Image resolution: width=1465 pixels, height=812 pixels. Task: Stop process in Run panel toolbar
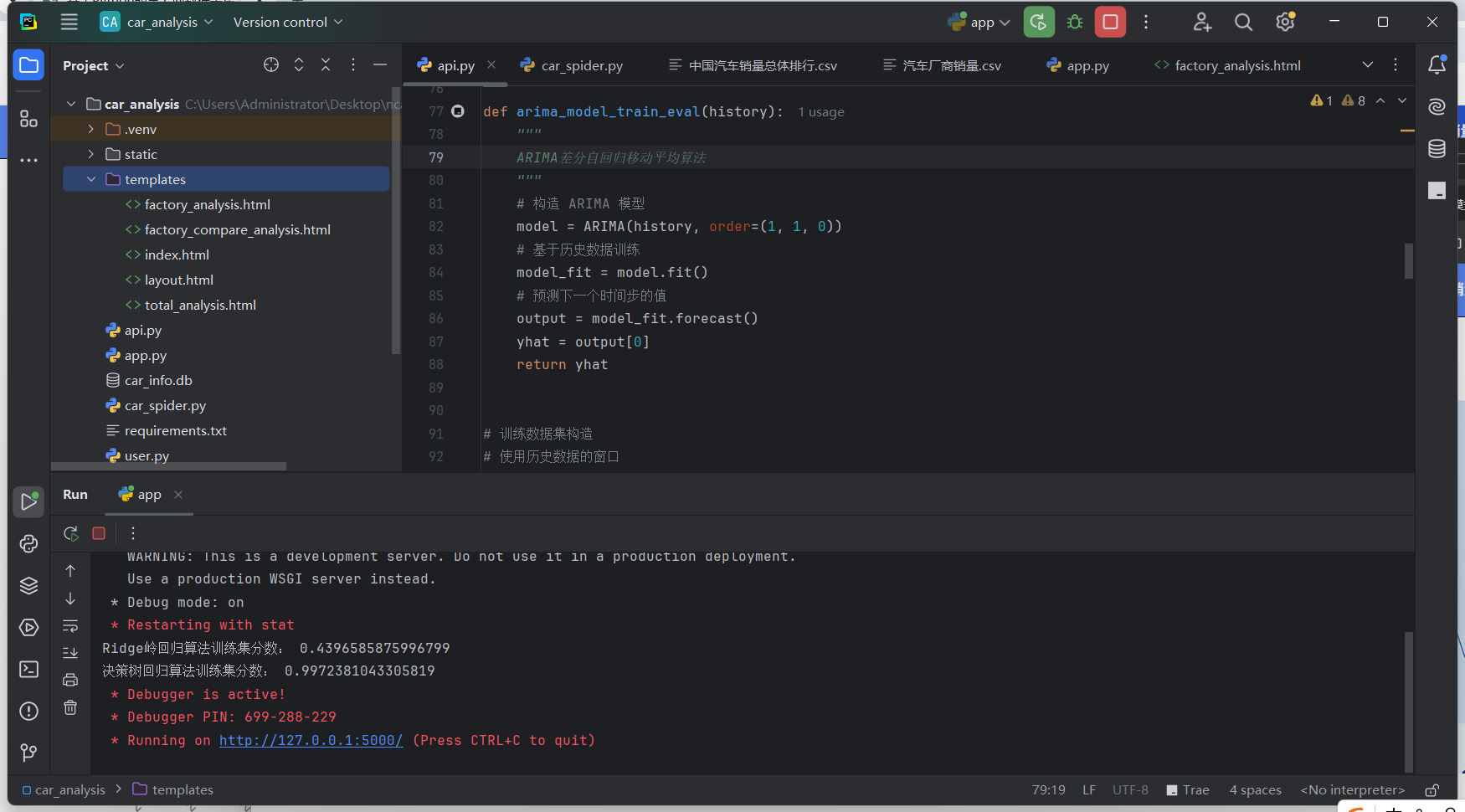(x=99, y=533)
